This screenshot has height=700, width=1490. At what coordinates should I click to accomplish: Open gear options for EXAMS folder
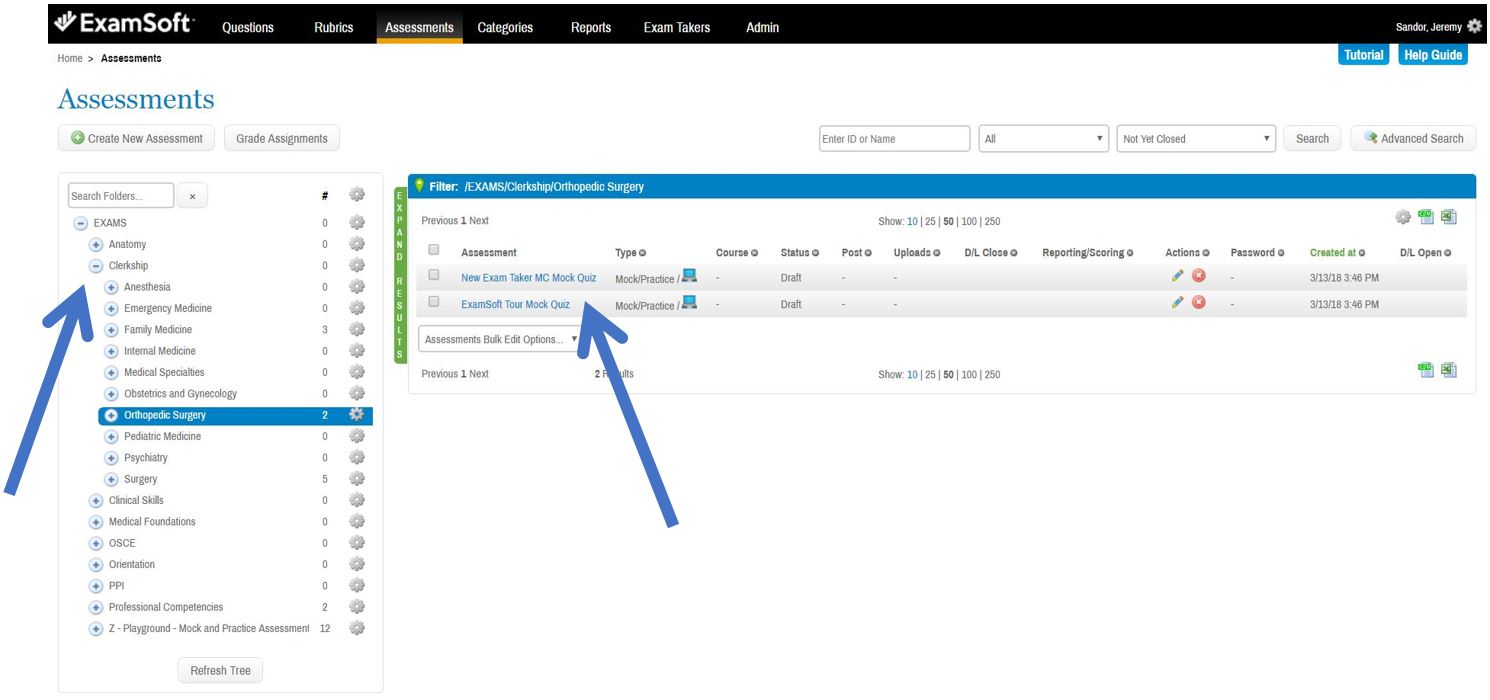[357, 222]
